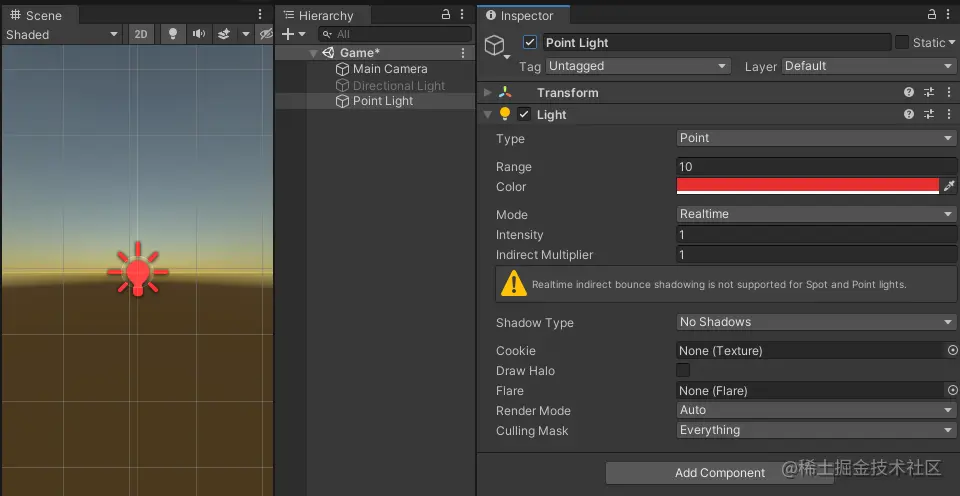Click the Light component bulb icon
The width and height of the screenshot is (960, 496).
click(x=505, y=114)
